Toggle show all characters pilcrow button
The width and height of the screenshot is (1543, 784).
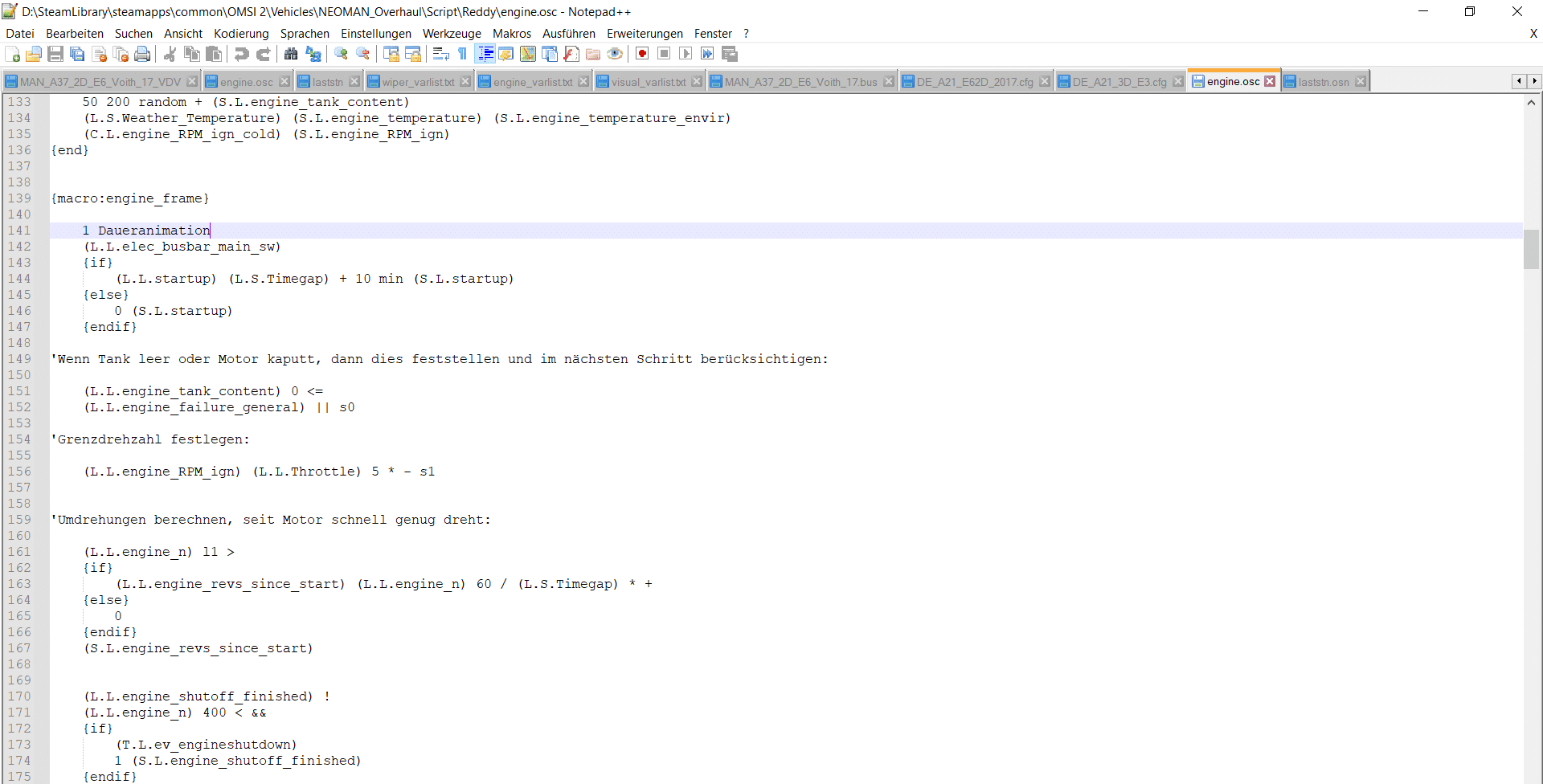point(463,54)
